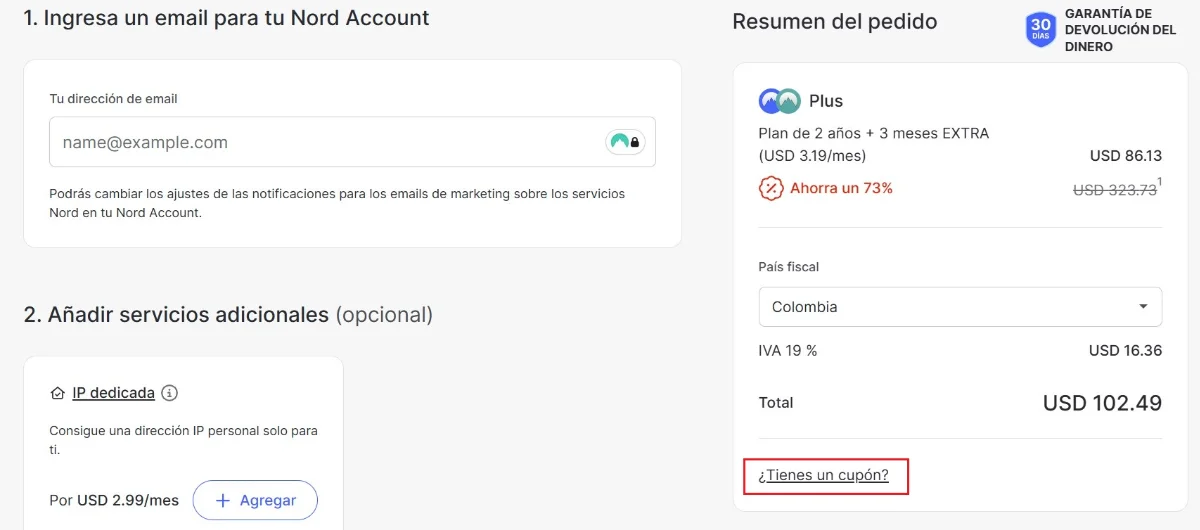The image size is (1200, 530).
Task: Click the Resumen del pedido heading
Action: (x=834, y=22)
